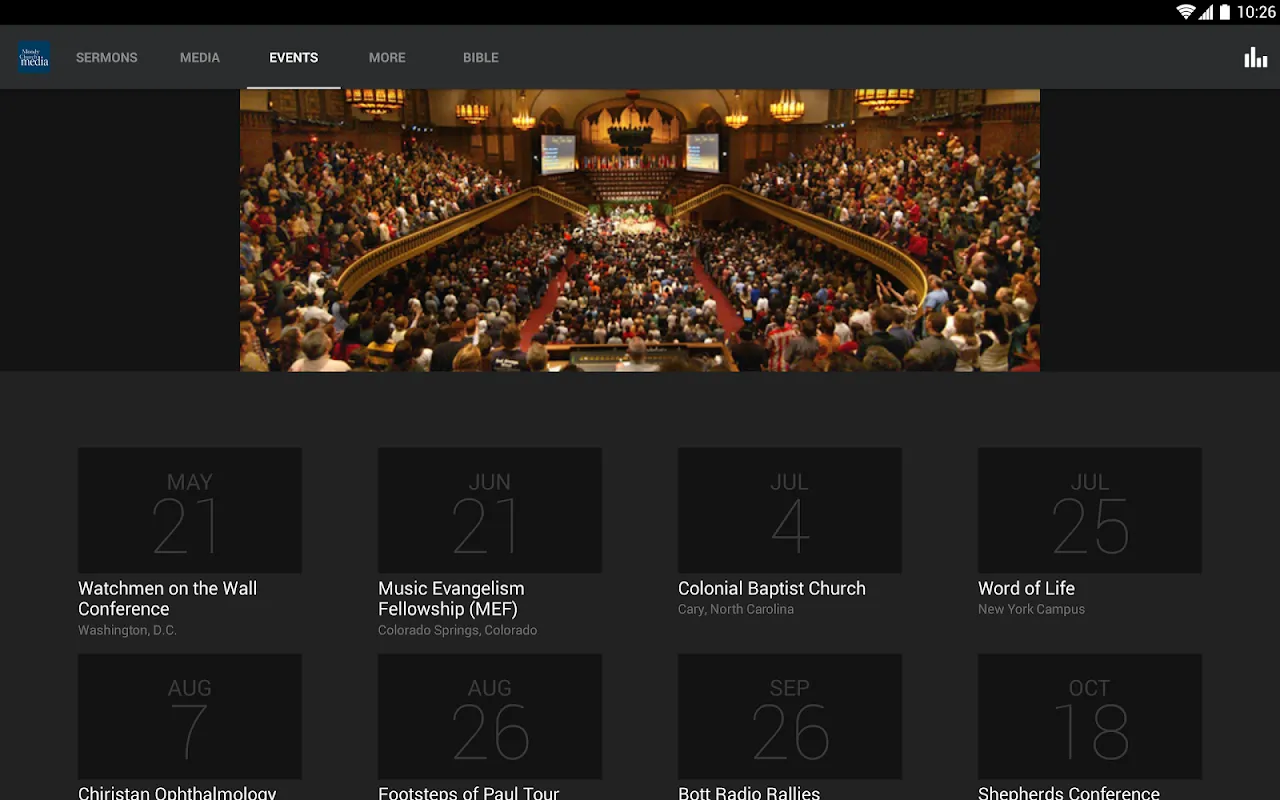Tap the Wi-Fi status icon
Screen dimensions: 1280x800
pyautogui.click(x=1186, y=12)
